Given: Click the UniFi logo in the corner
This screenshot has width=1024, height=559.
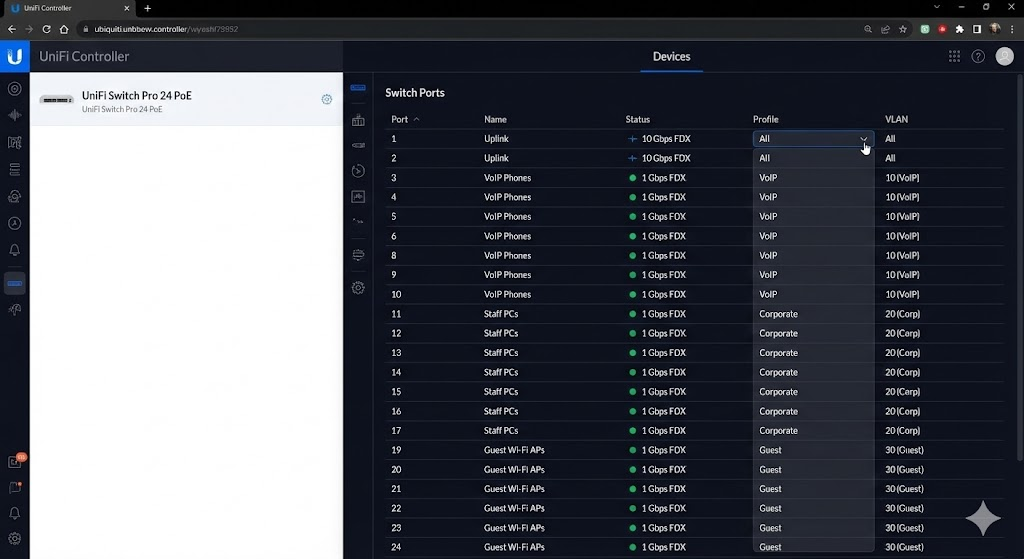Looking at the screenshot, I should coord(14,57).
